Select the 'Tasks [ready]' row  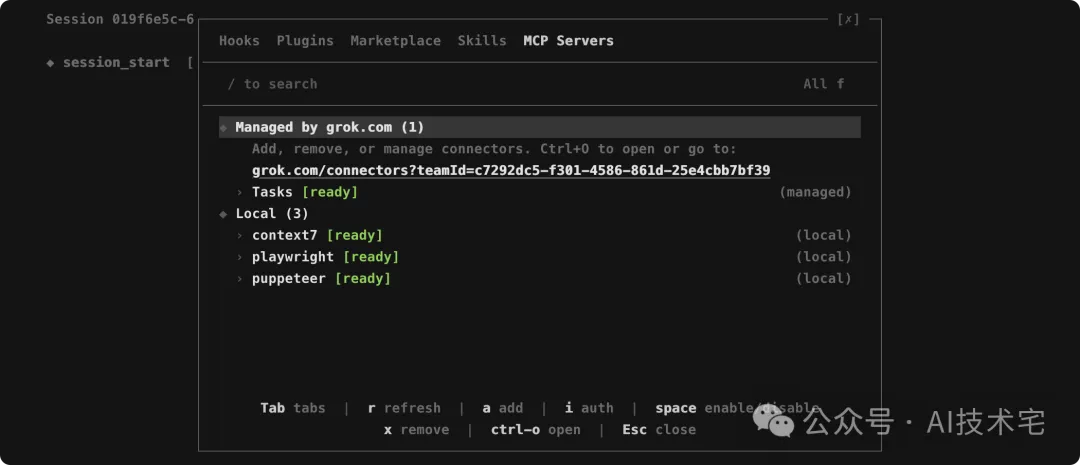[539, 192]
